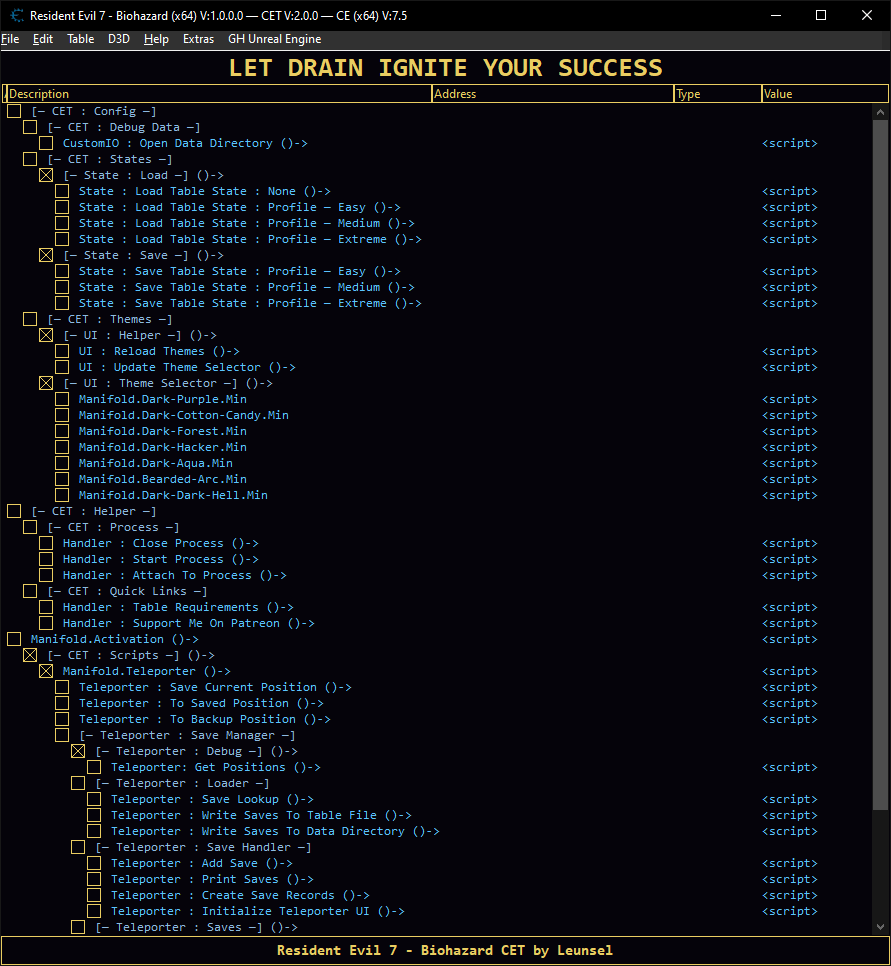891x966 pixels.
Task: Click the Type column header
Action: [718, 94]
